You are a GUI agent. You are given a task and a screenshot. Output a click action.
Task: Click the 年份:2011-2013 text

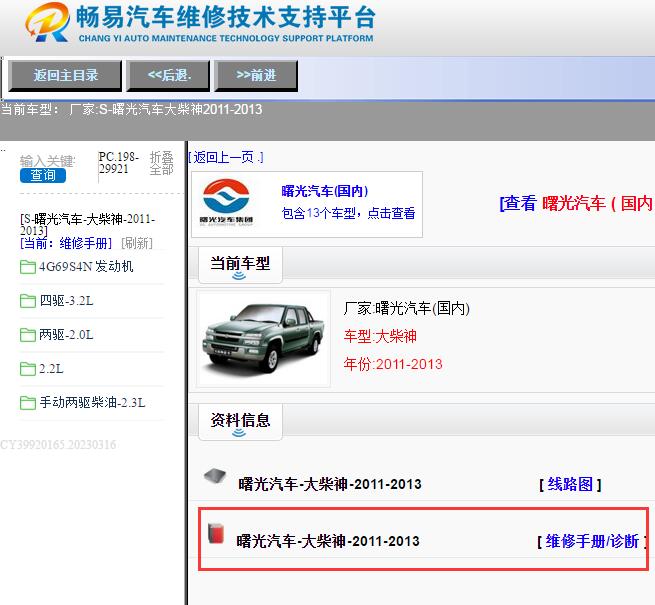(x=393, y=364)
